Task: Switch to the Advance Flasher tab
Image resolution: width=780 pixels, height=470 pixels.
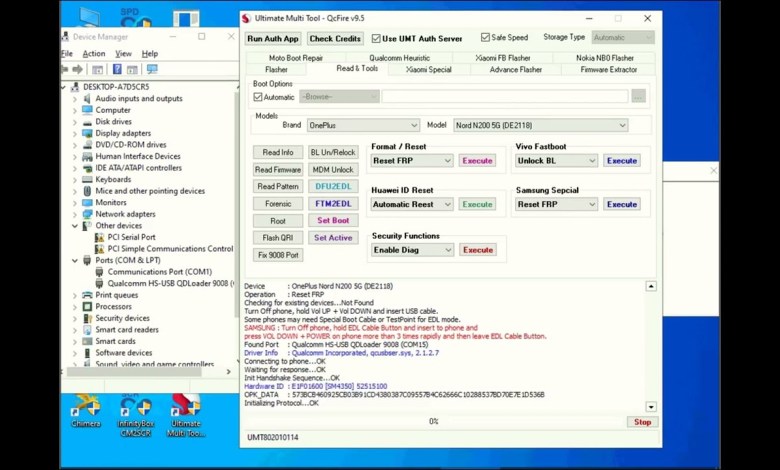Action: tap(515, 70)
